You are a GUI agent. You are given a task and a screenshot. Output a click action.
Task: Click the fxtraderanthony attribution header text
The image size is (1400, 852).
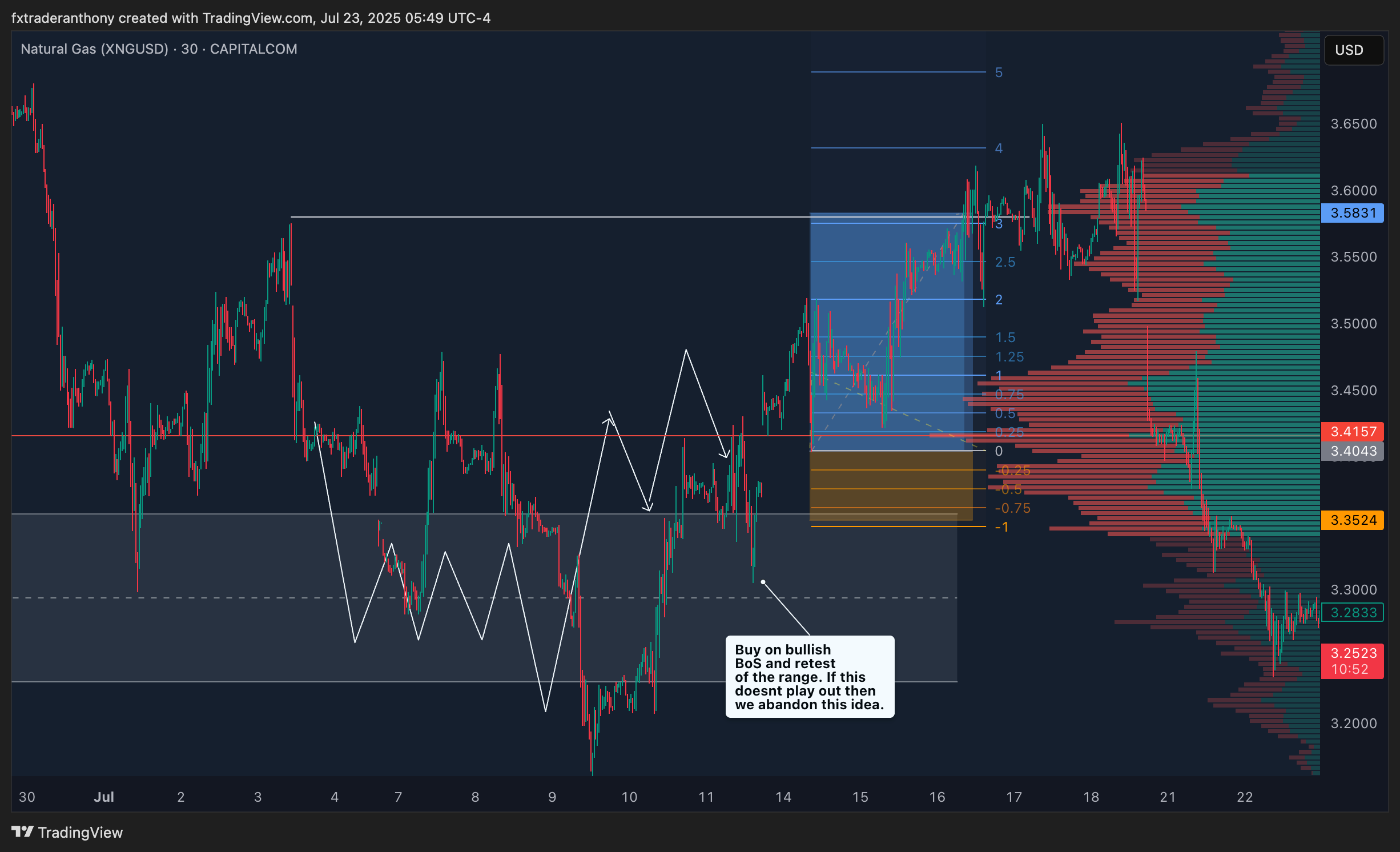pyautogui.click(x=251, y=18)
